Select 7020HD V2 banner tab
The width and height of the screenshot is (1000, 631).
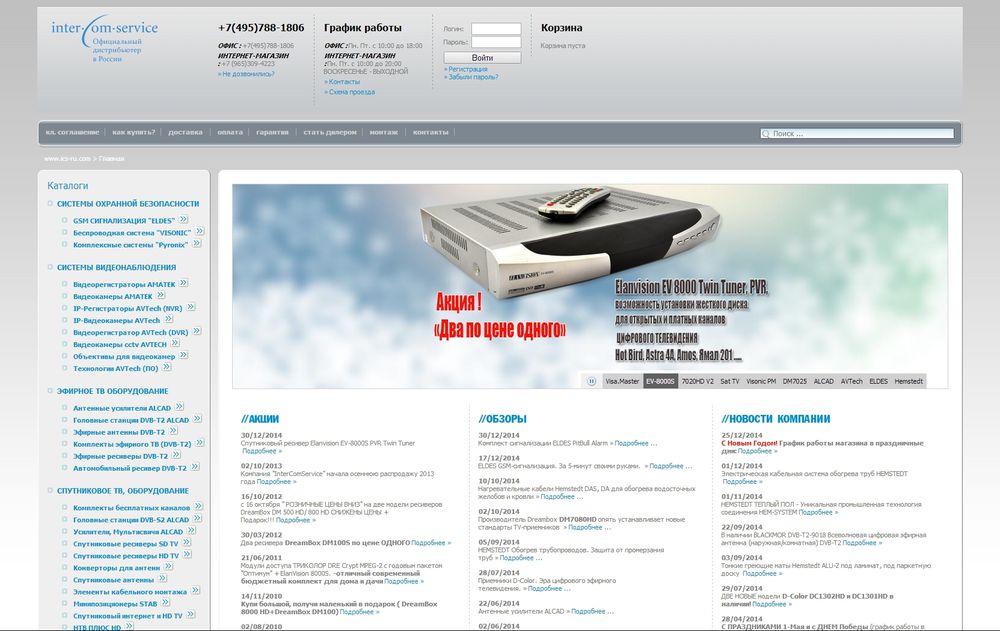(697, 382)
